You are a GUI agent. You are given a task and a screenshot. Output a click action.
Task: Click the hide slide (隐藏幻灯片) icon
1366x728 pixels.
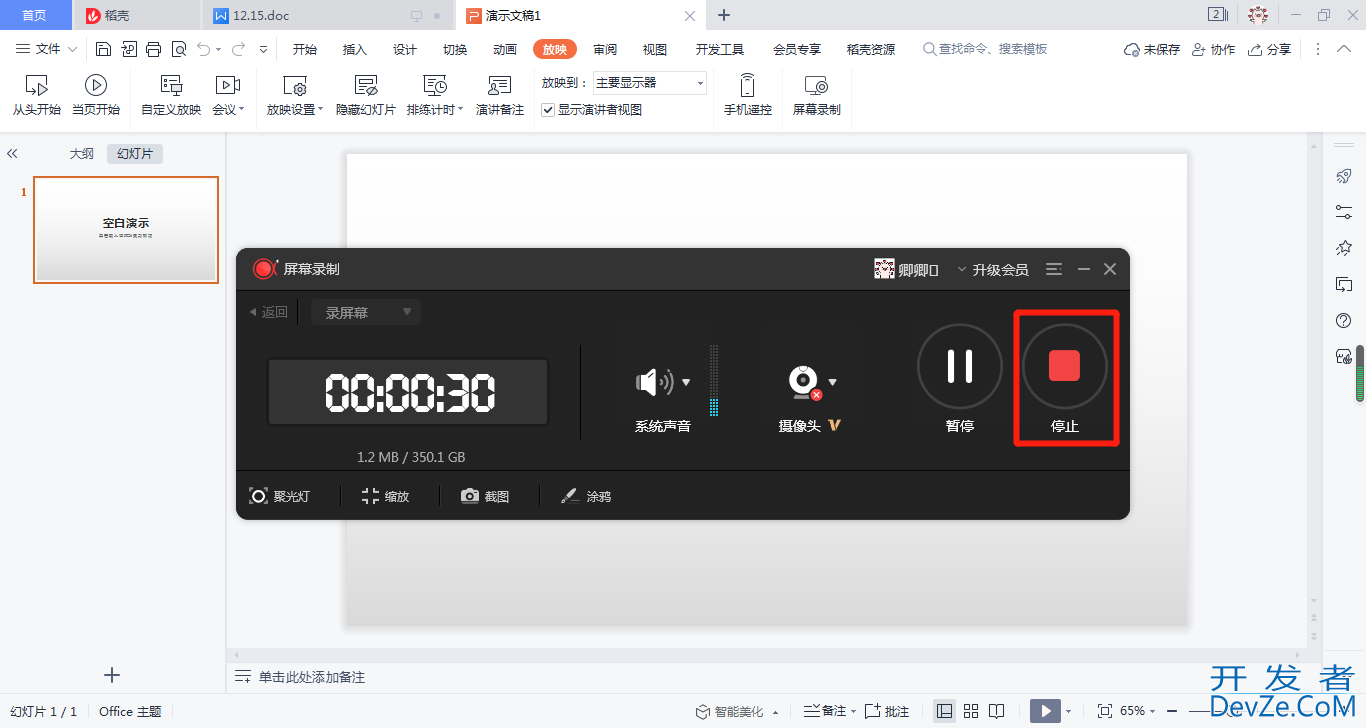tap(366, 85)
